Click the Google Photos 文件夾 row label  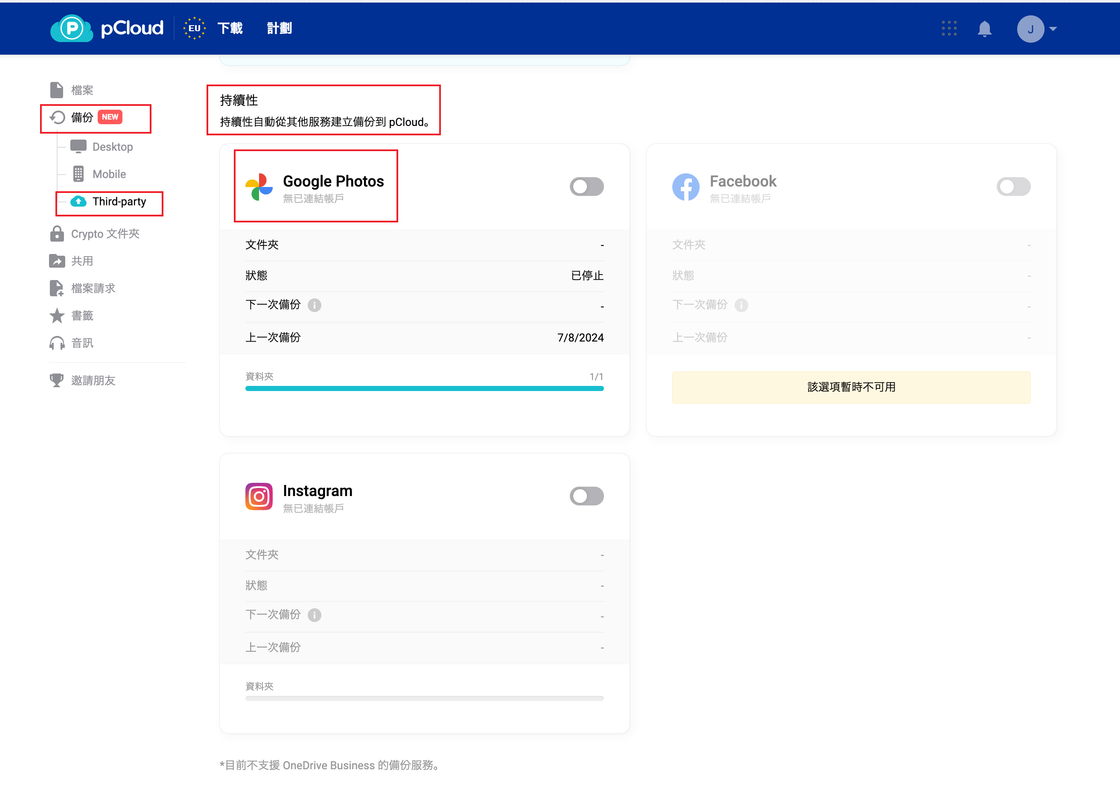point(262,245)
